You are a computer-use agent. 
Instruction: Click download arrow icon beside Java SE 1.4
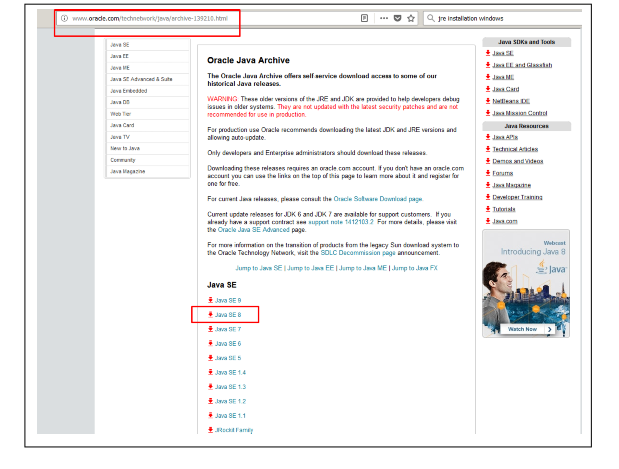(x=210, y=372)
